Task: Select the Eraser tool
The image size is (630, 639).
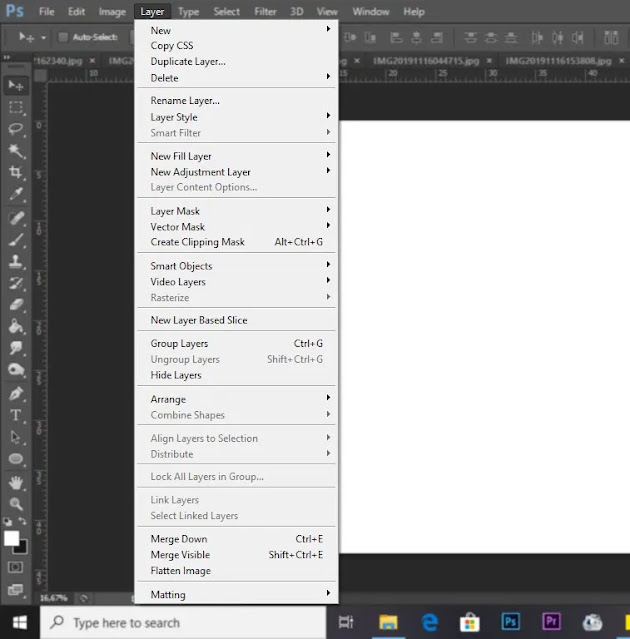Action: coord(16,304)
